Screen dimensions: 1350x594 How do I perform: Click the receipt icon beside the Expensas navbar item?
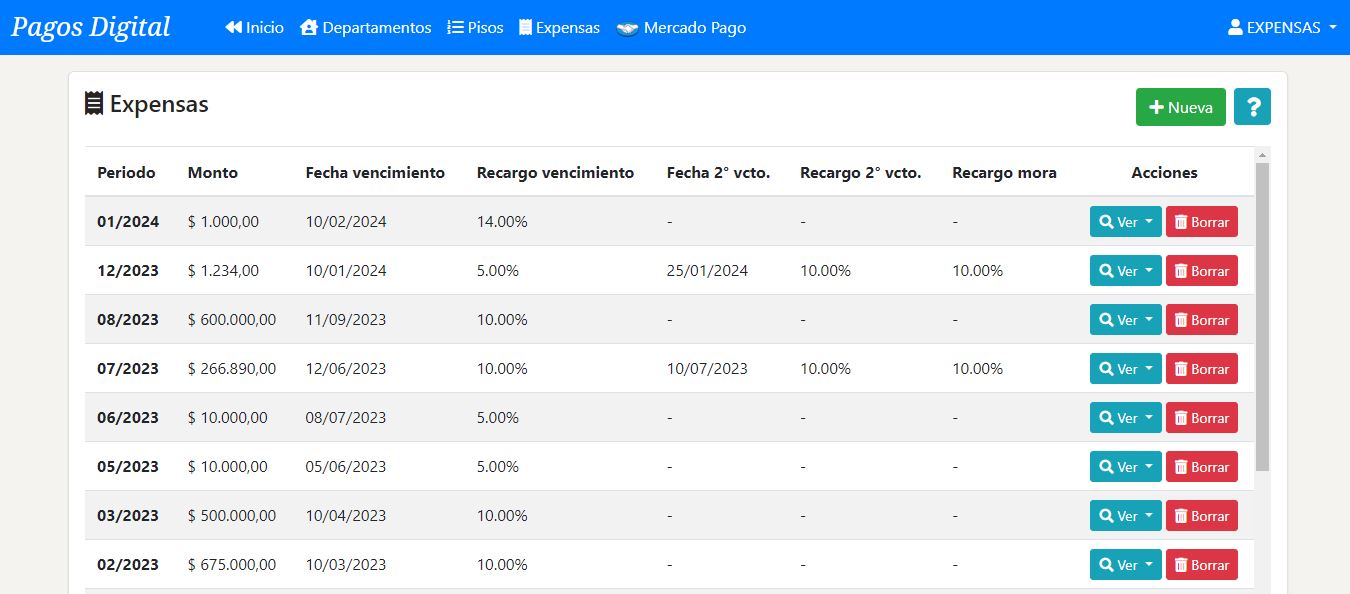pyautogui.click(x=525, y=28)
